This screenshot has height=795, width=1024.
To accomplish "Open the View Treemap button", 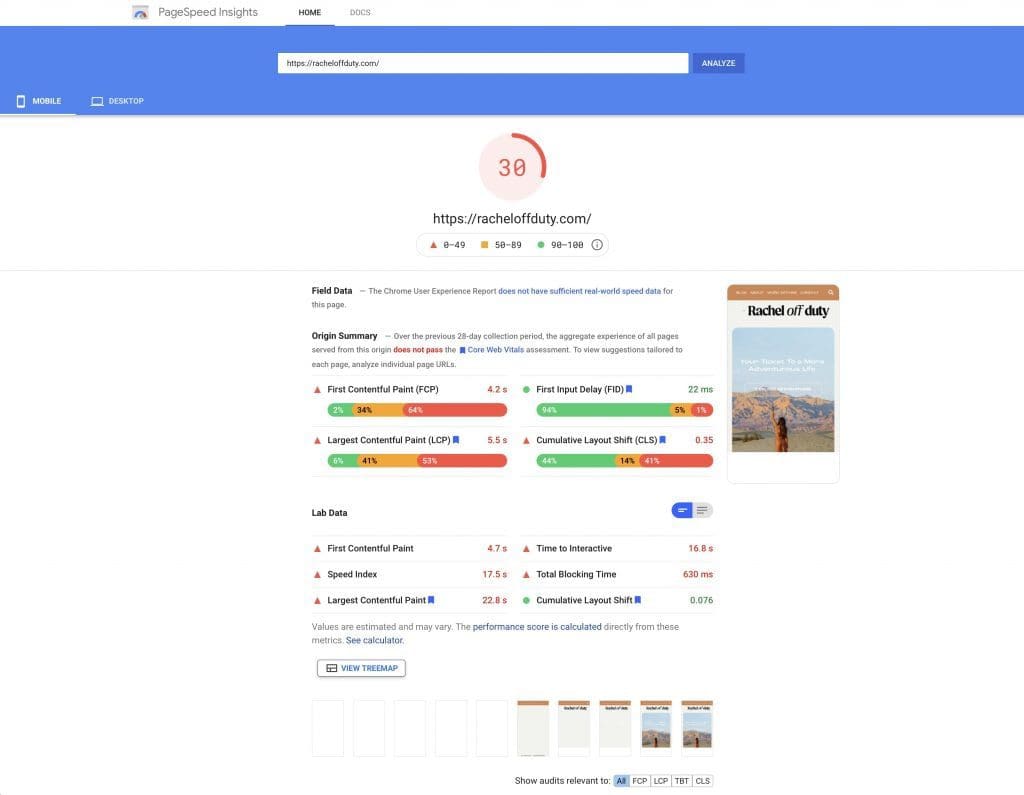I will (x=361, y=668).
